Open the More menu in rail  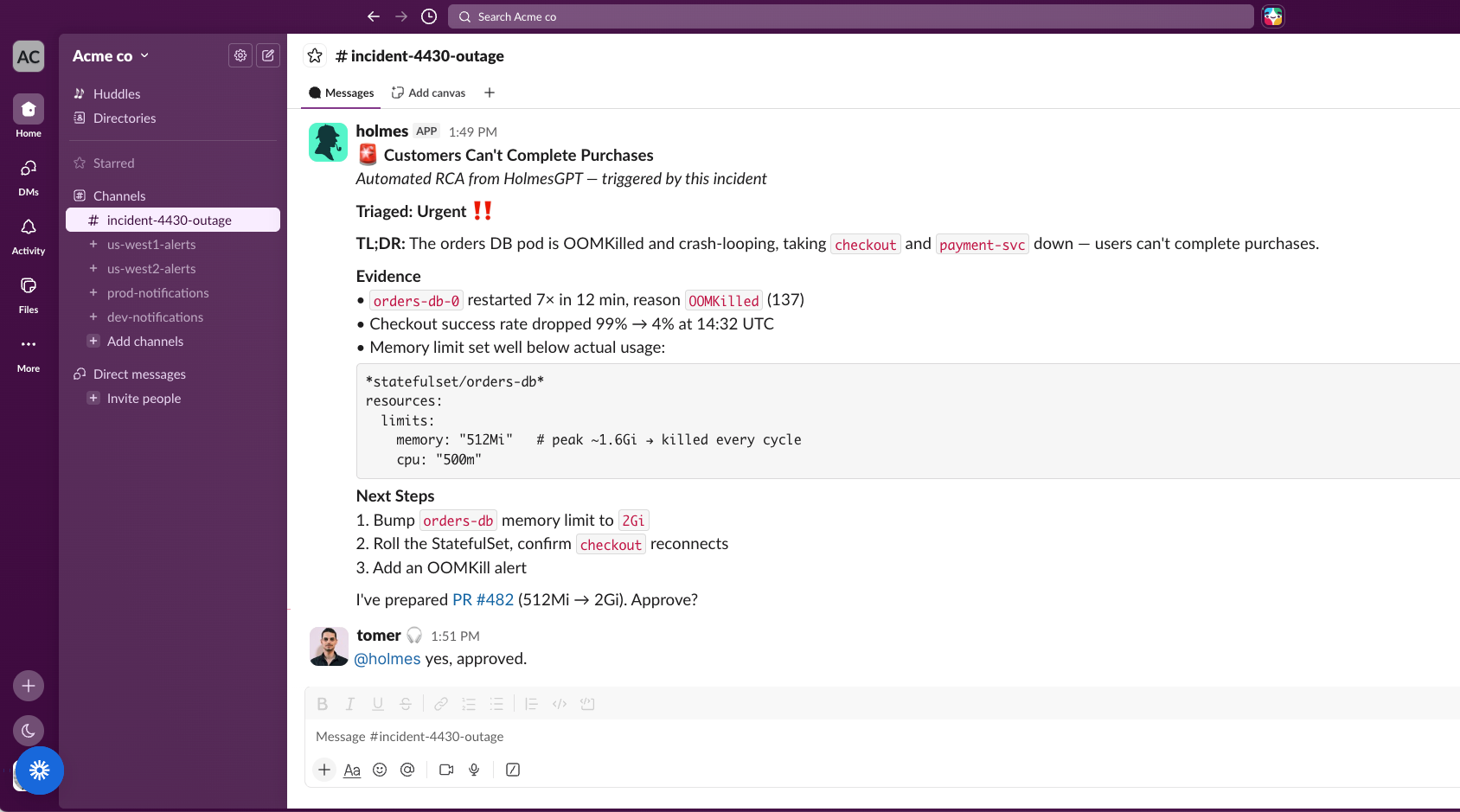(29, 353)
